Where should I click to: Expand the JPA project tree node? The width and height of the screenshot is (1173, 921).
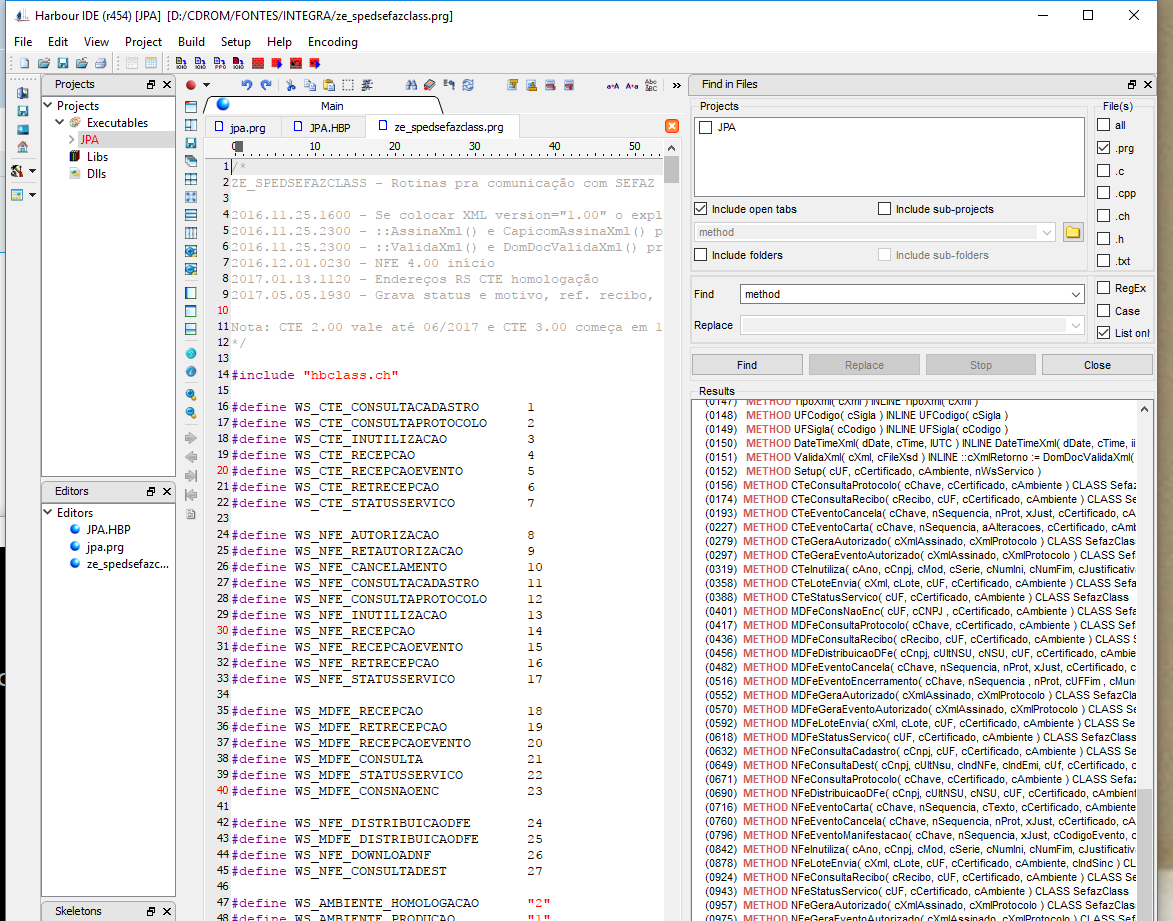[x=71, y=140]
